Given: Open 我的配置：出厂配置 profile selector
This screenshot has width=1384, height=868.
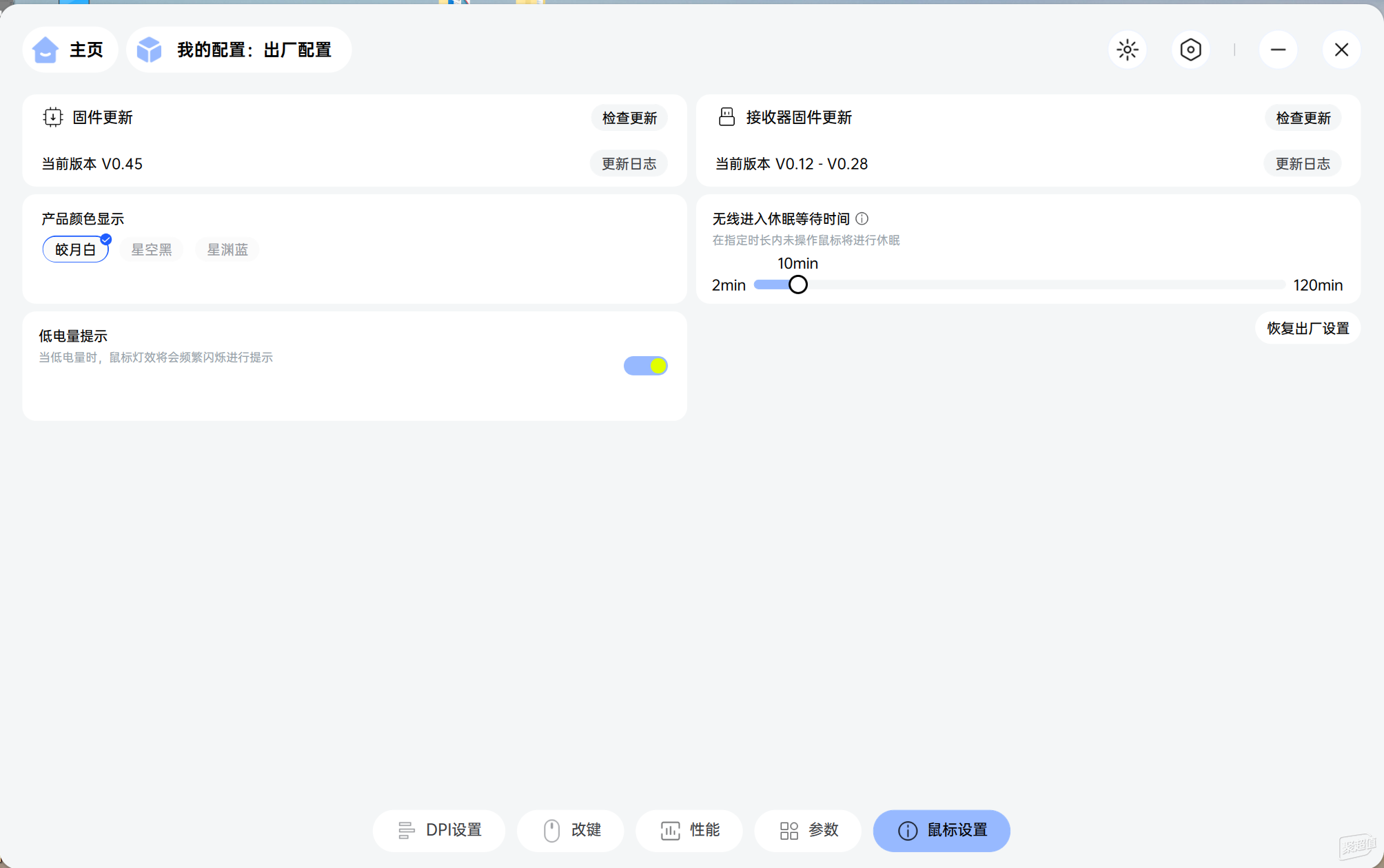Looking at the screenshot, I should click(x=238, y=50).
